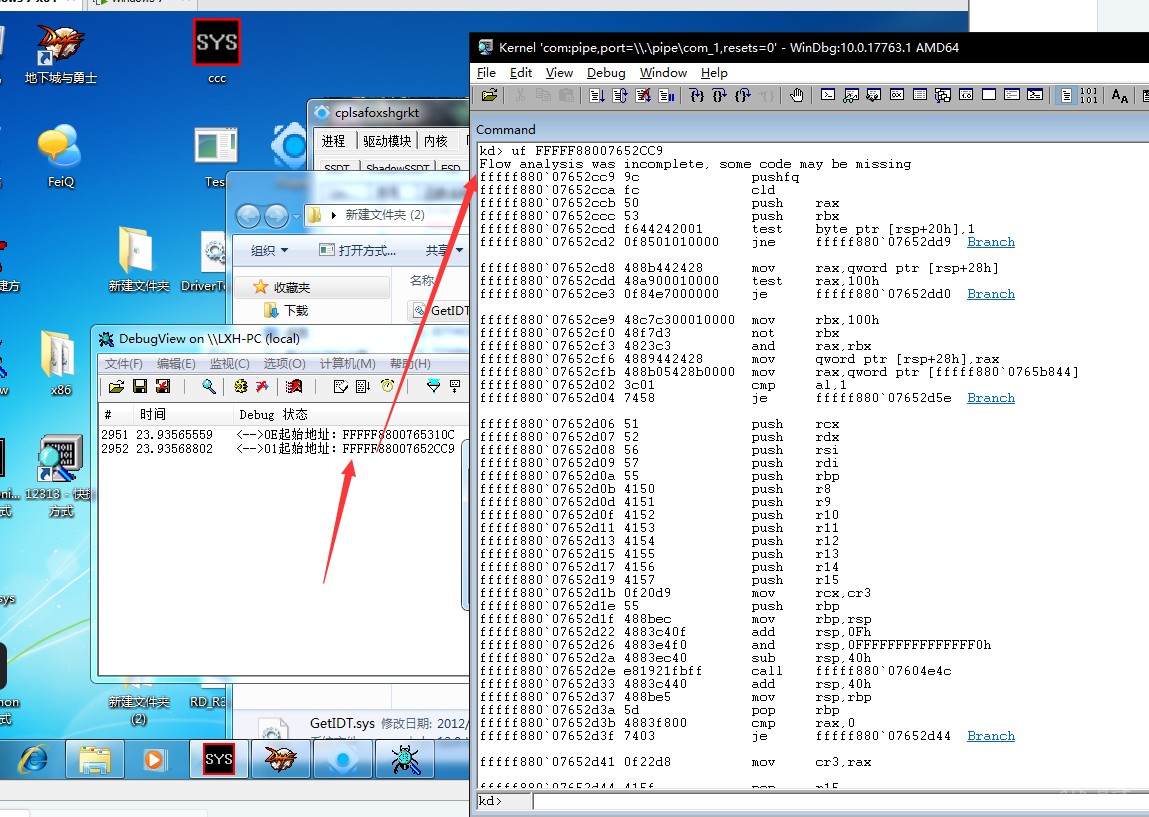1149x817 pixels.
Task: Click WinDbg Step Out icon
Action: (743, 95)
